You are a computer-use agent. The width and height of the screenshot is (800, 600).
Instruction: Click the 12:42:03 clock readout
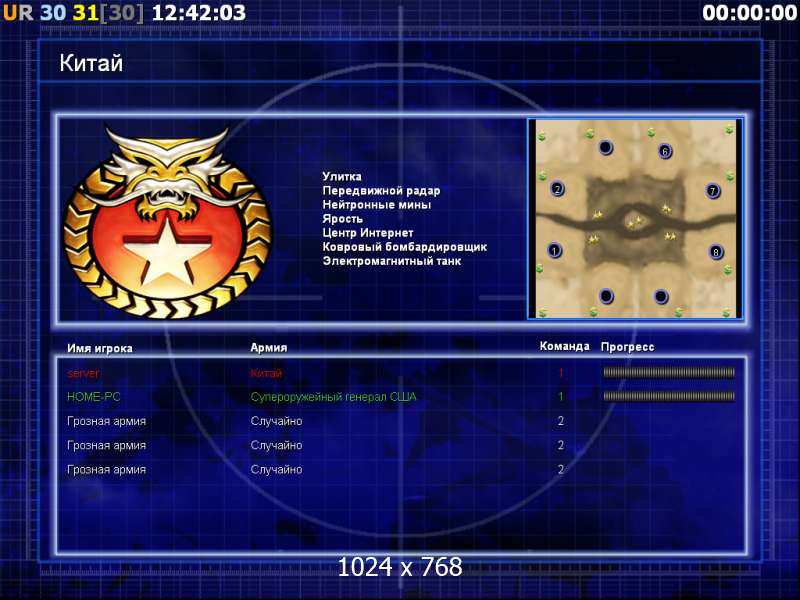[x=198, y=13]
